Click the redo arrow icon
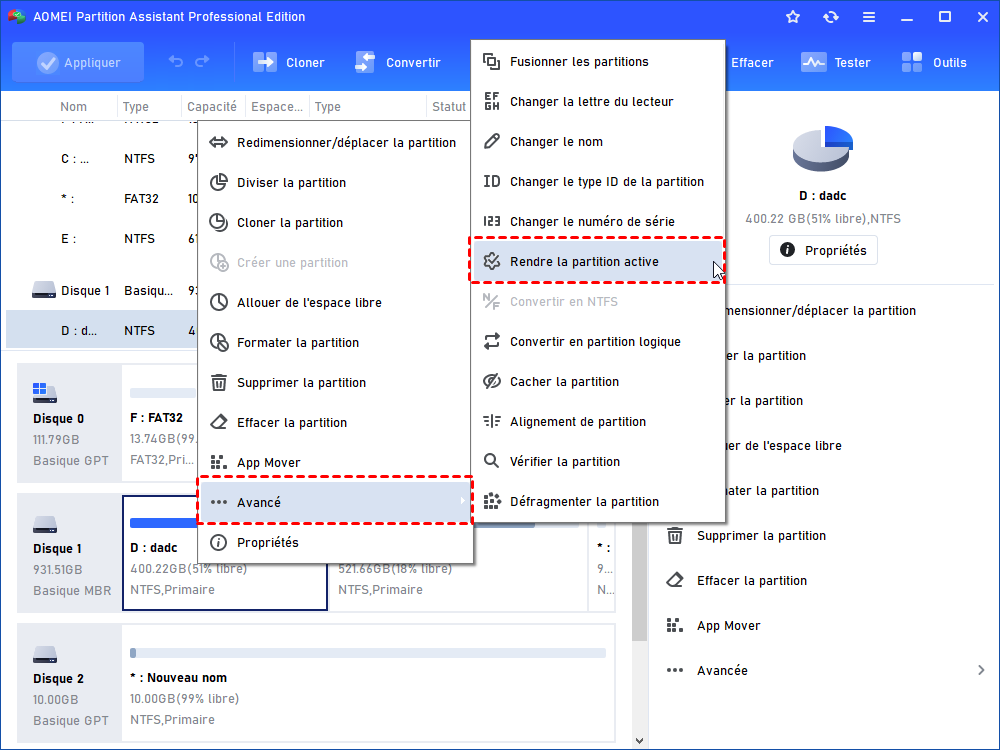The image size is (1000, 750). pos(202,62)
